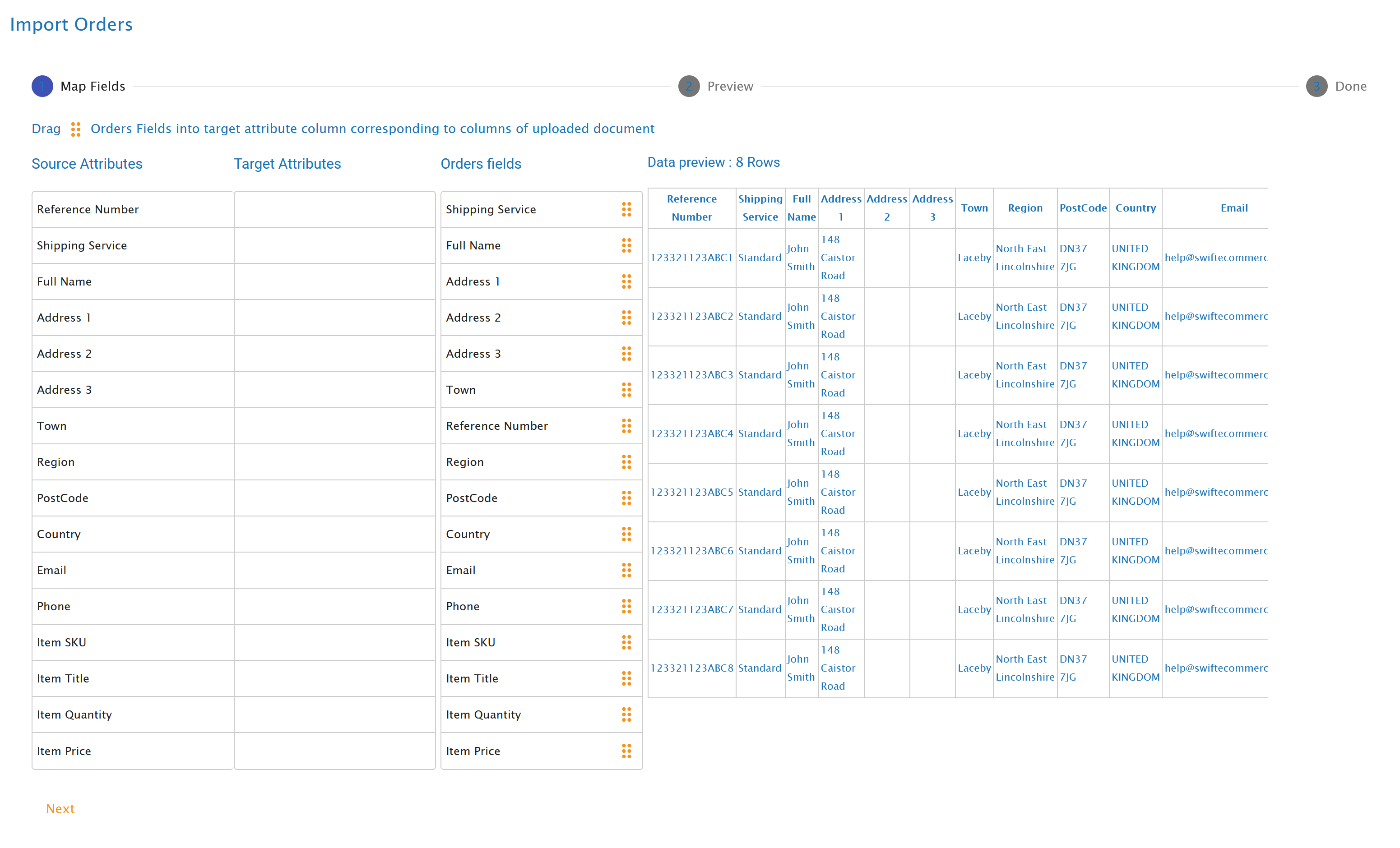Viewport: 1400px width, 848px height.
Task: Click drag handle icon for Address 2 field
Action: click(626, 318)
